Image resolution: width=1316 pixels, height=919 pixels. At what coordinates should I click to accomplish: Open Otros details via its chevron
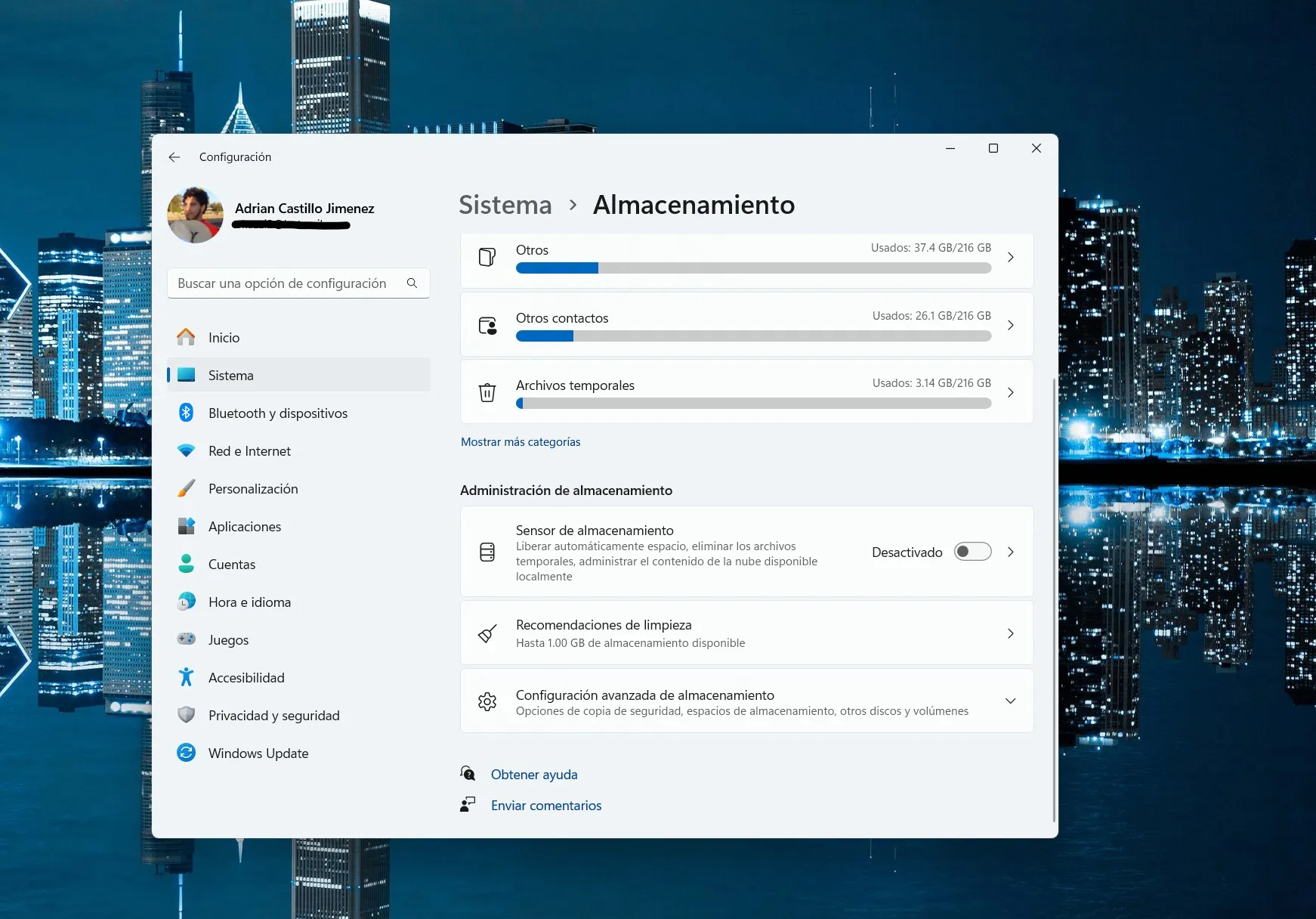[1011, 258]
